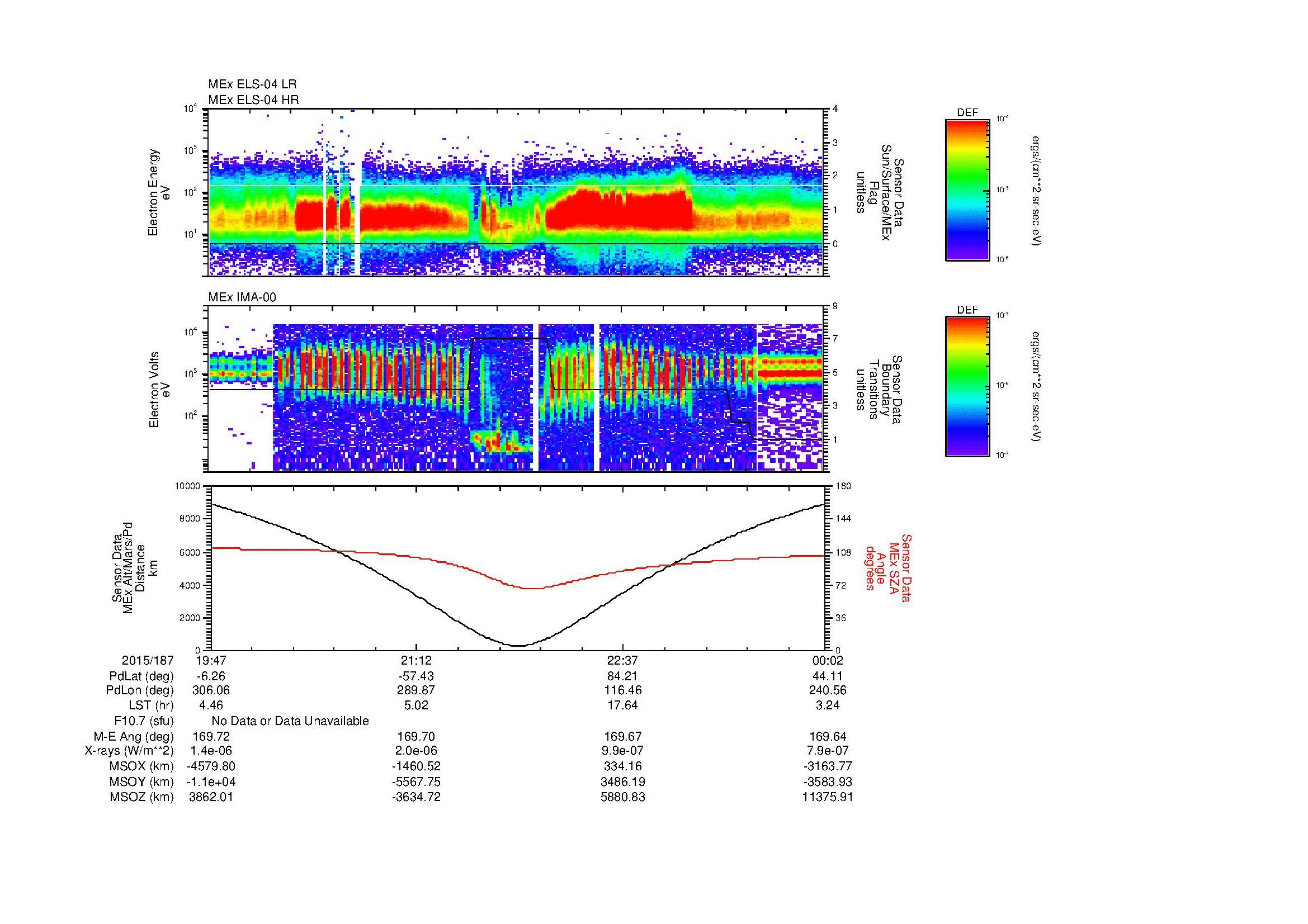The width and height of the screenshot is (1308, 924).
Task: Click the time tick label '22:37'
Action: pos(622,660)
